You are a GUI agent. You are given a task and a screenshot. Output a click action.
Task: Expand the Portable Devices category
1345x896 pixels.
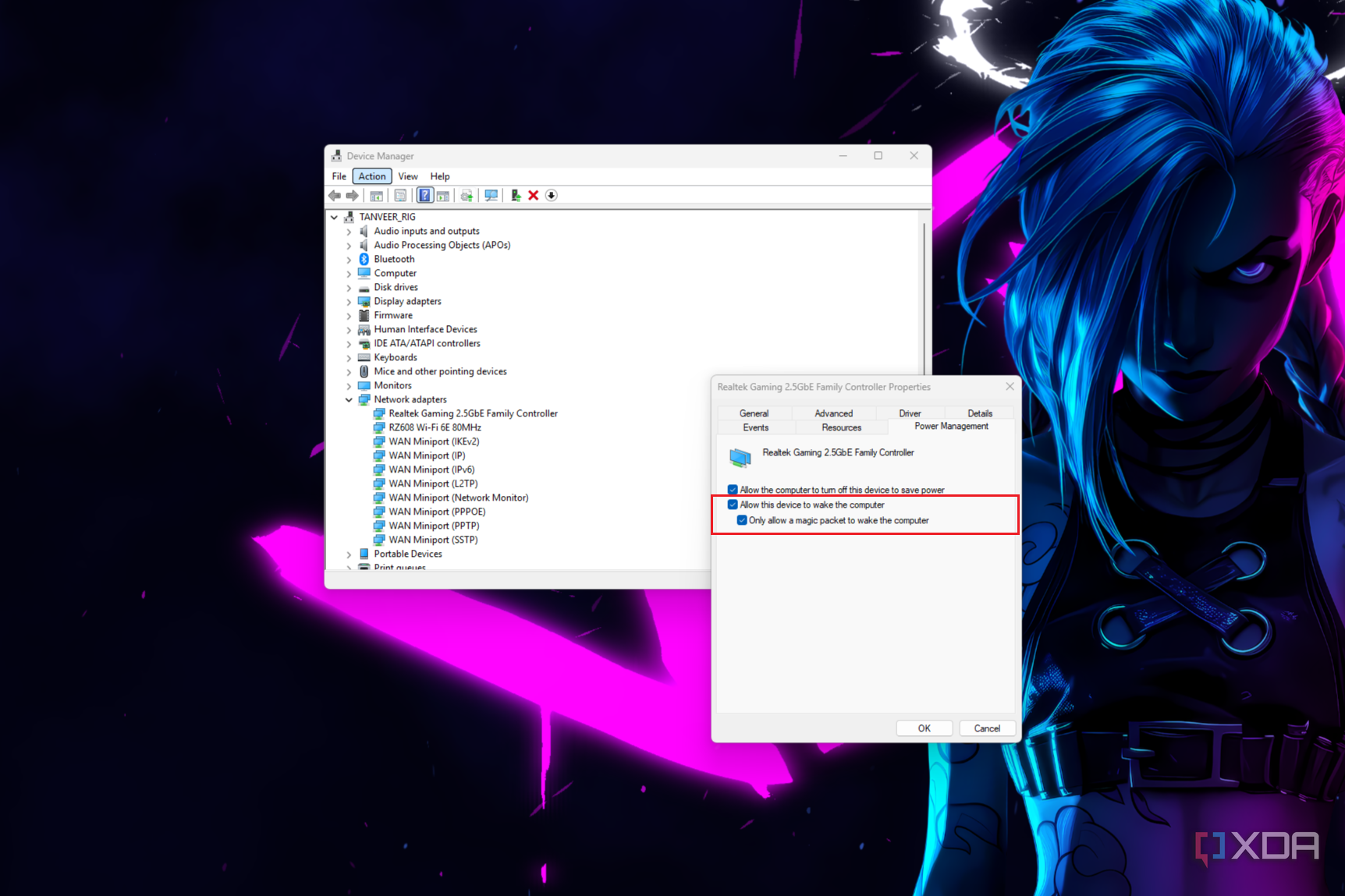tap(349, 554)
